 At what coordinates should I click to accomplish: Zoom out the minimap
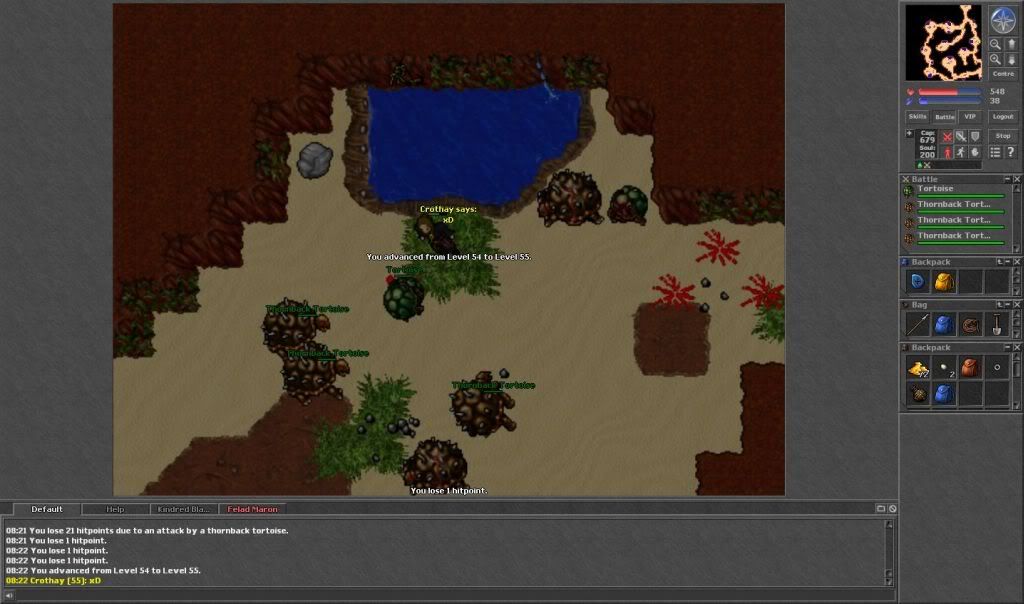click(996, 44)
